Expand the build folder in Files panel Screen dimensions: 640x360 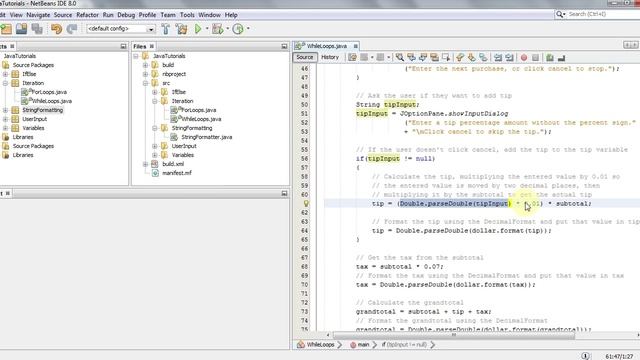coord(145,65)
